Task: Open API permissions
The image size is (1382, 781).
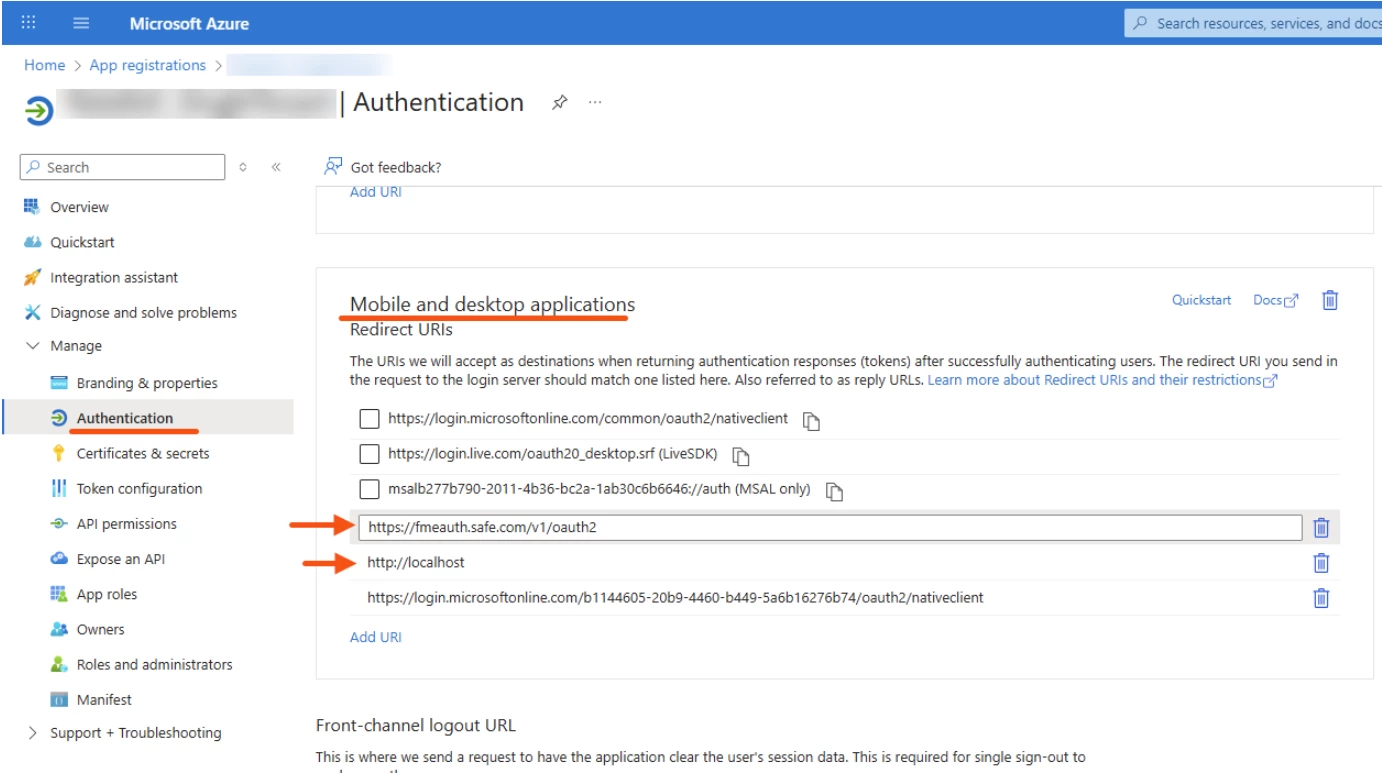Action: pyautogui.click(x=126, y=524)
